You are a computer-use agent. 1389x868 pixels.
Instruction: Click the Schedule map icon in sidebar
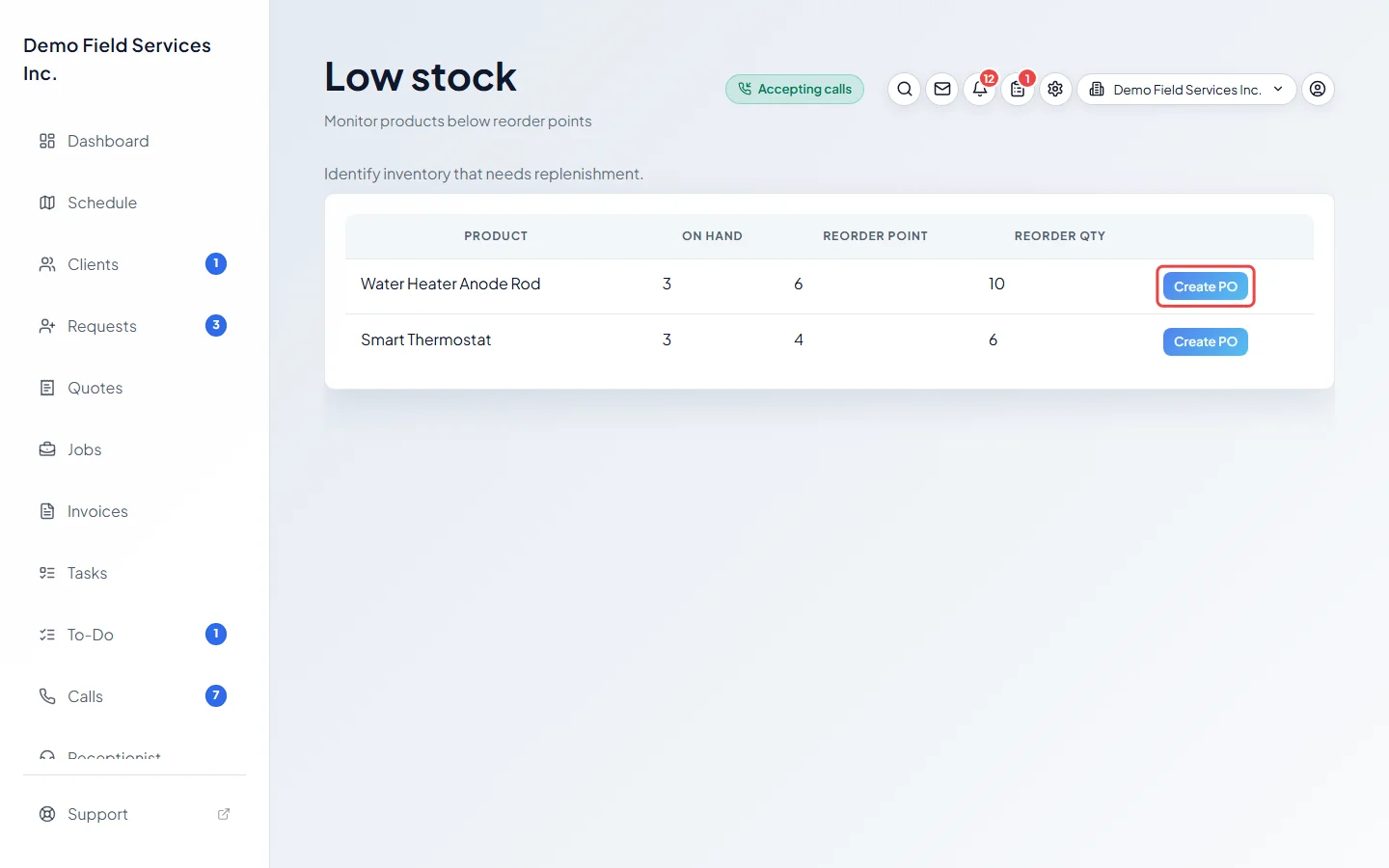(47, 203)
